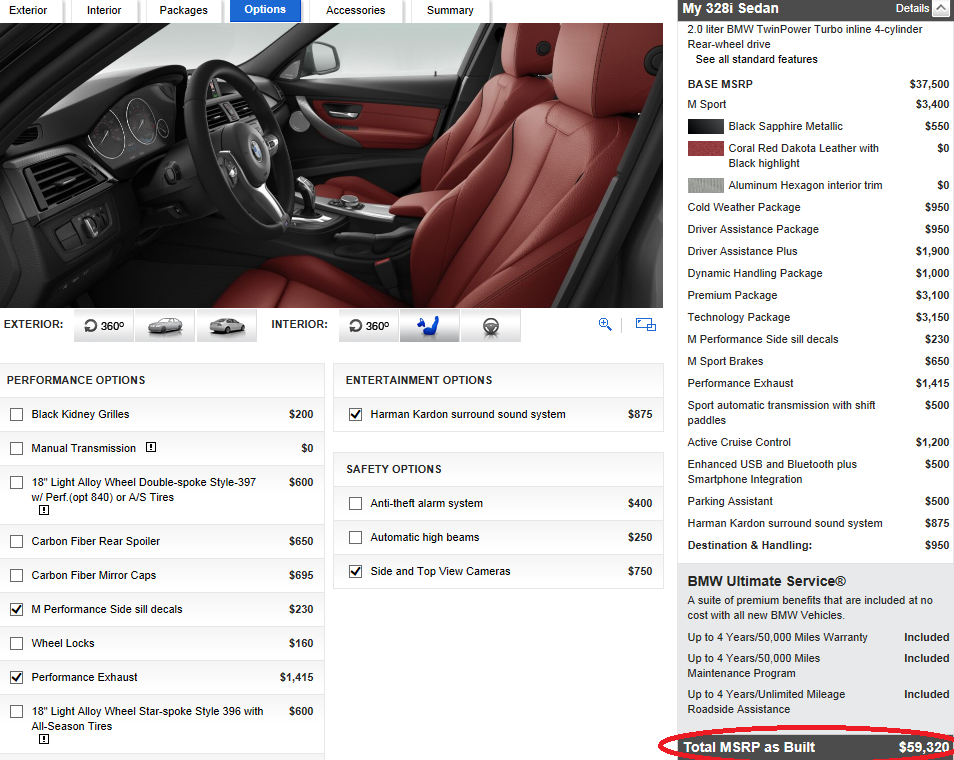The height and width of the screenshot is (760, 954).
Task: Select the Options tab
Action: [265, 10]
